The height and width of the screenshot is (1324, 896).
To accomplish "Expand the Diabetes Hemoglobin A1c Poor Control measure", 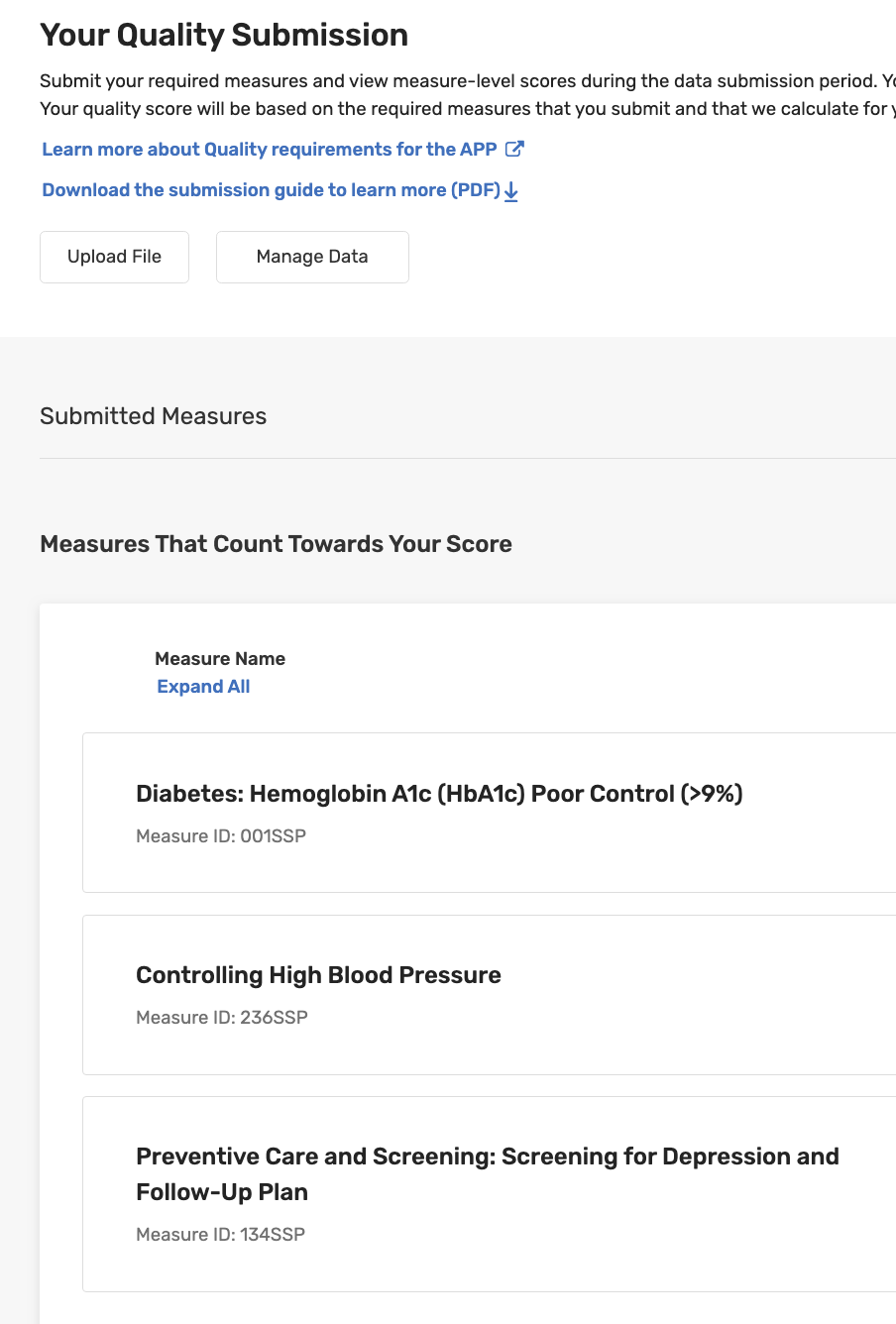I will [439, 794].
